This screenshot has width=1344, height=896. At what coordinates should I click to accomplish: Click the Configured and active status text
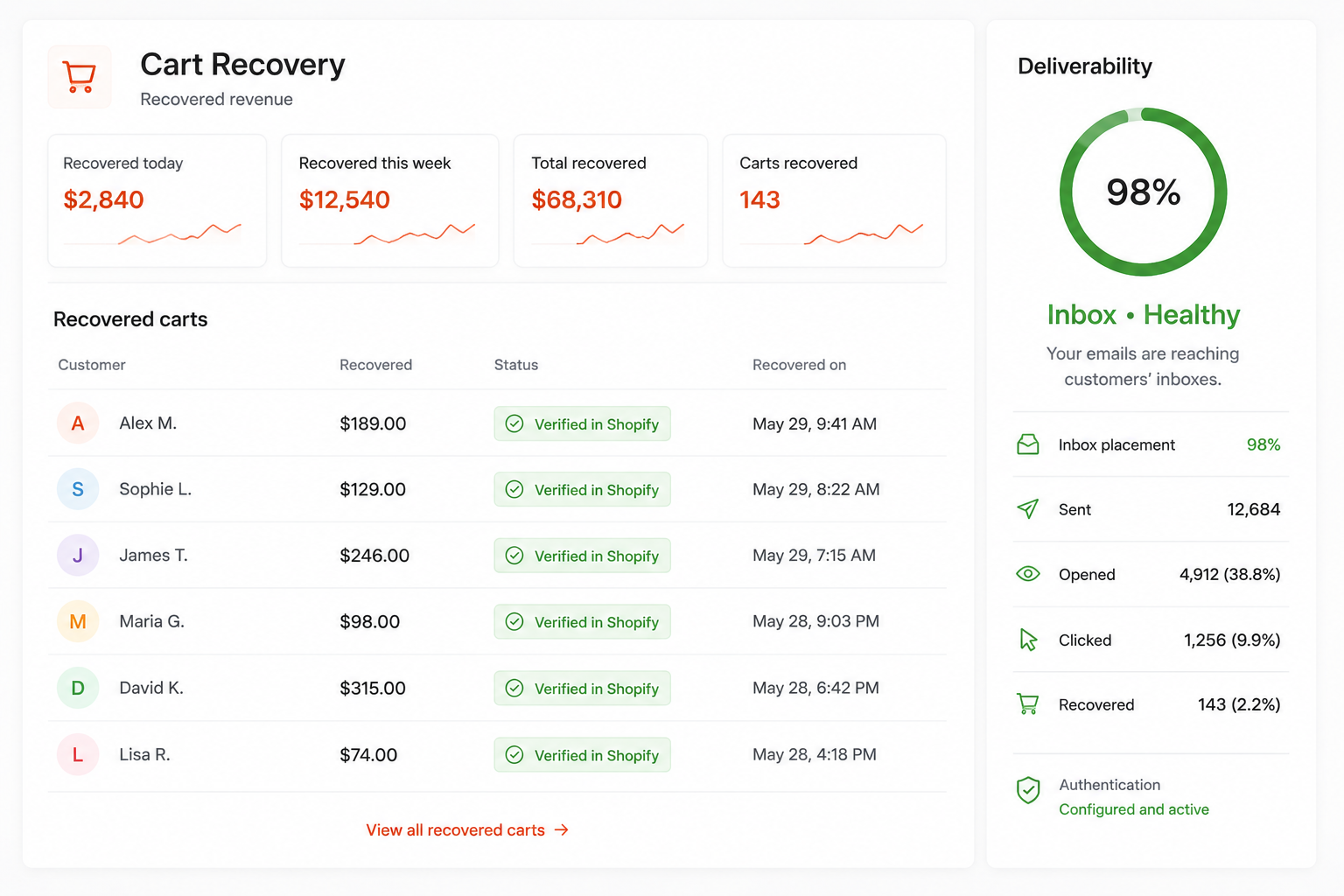(x=1134, y=809)
